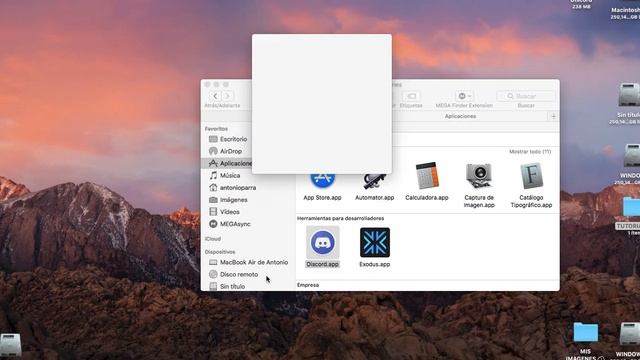Image resolution: width=640 pixels, height=360 pixels.
Task: Select the Exodus.app icon
Action: 375,242
